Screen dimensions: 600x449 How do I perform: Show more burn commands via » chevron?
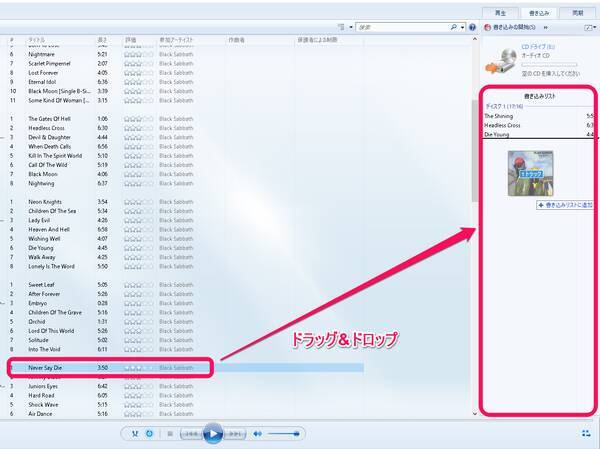545,27
